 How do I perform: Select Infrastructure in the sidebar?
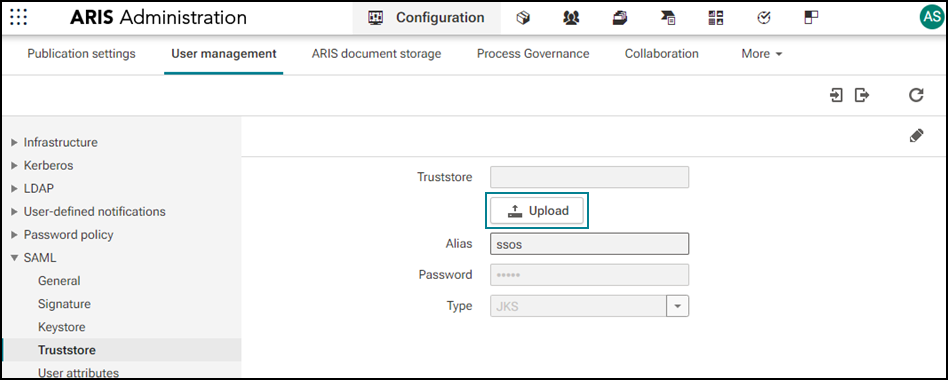(x=60, y=143)
